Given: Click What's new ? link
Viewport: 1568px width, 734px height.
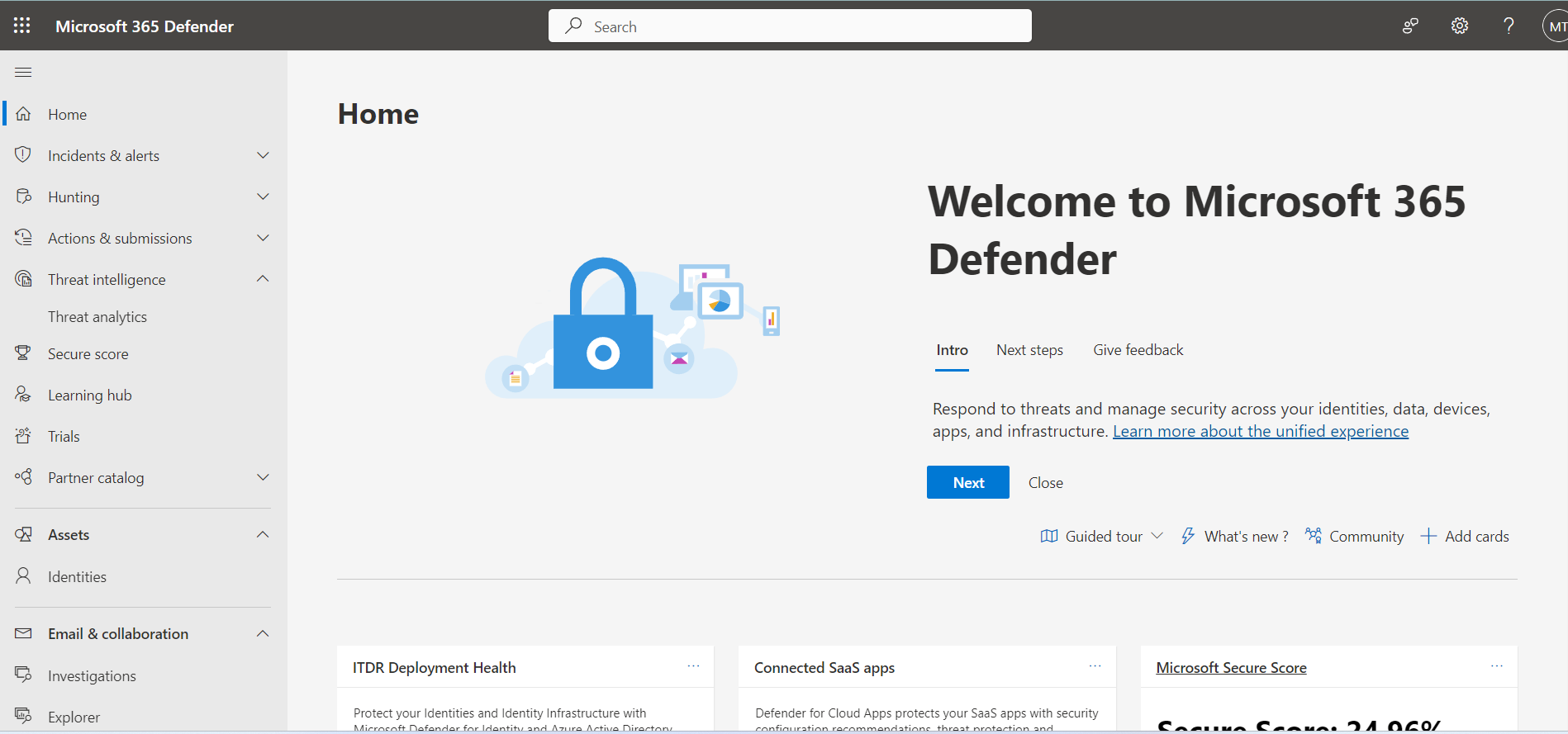Looking at the screenshot, I should [1246, 537].
